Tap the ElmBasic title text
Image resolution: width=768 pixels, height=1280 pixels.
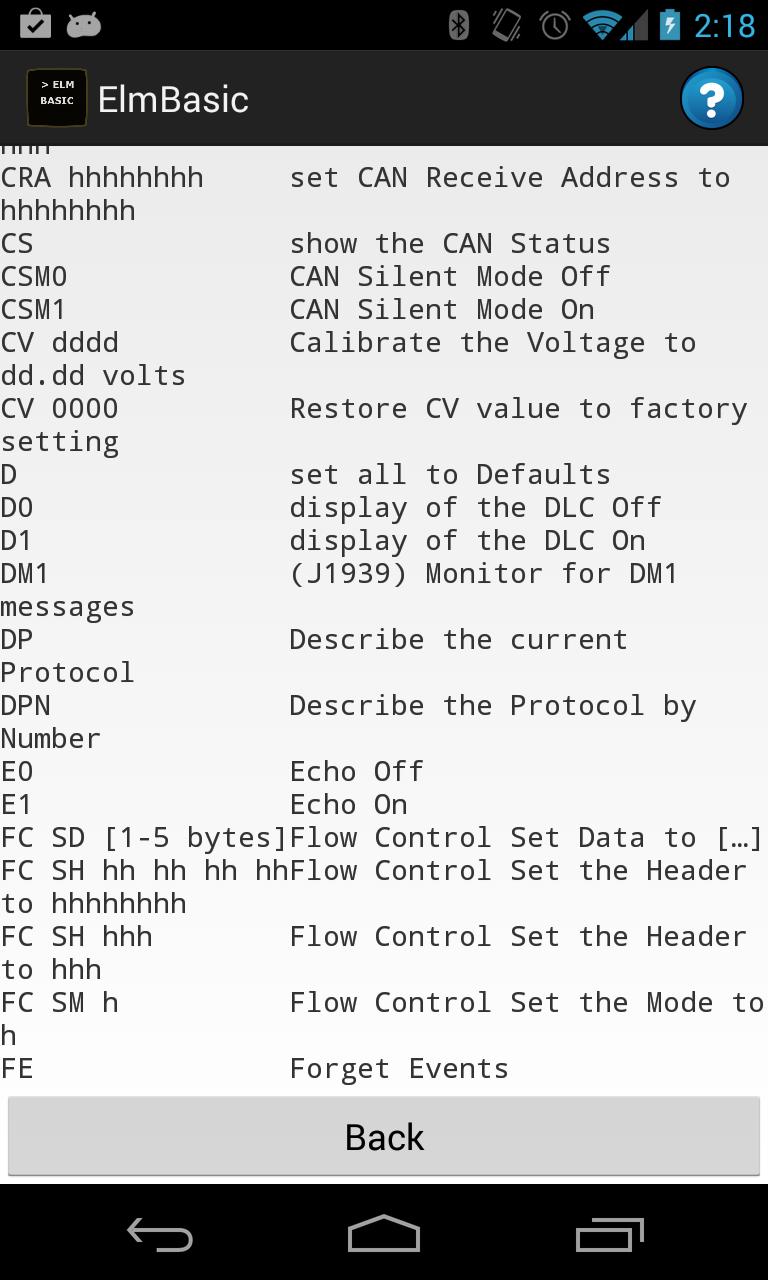(173, 98)
